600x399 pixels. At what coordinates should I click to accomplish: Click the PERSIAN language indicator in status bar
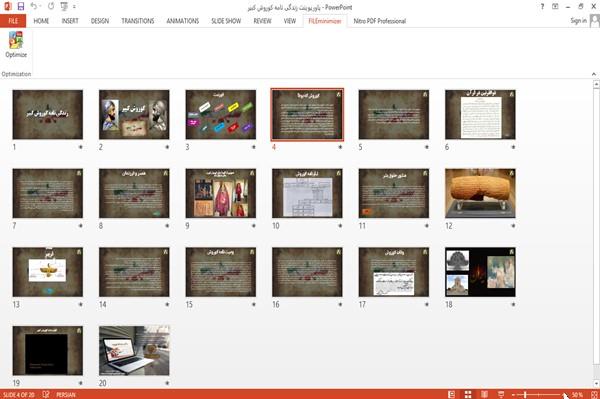click(66, 394)
